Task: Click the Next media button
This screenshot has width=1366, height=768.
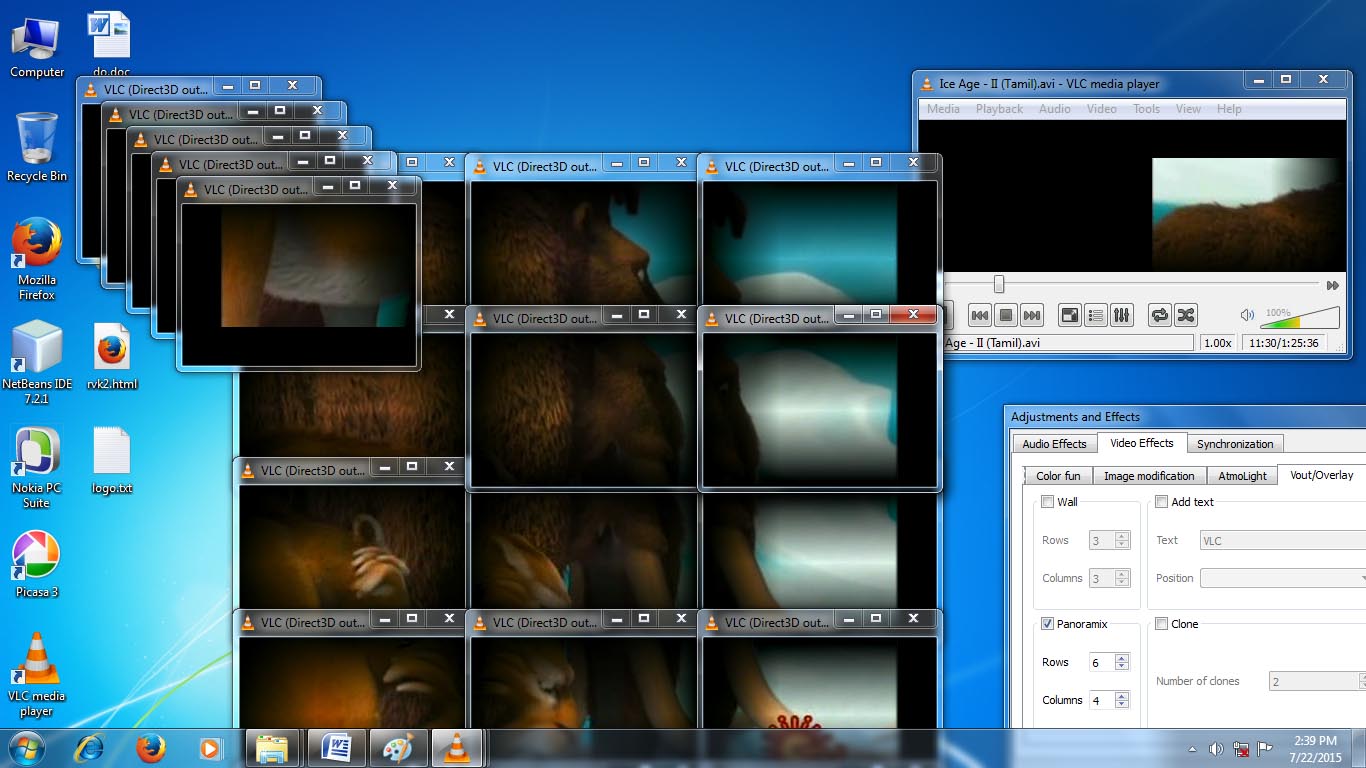Action: (x=1031, y=315)
